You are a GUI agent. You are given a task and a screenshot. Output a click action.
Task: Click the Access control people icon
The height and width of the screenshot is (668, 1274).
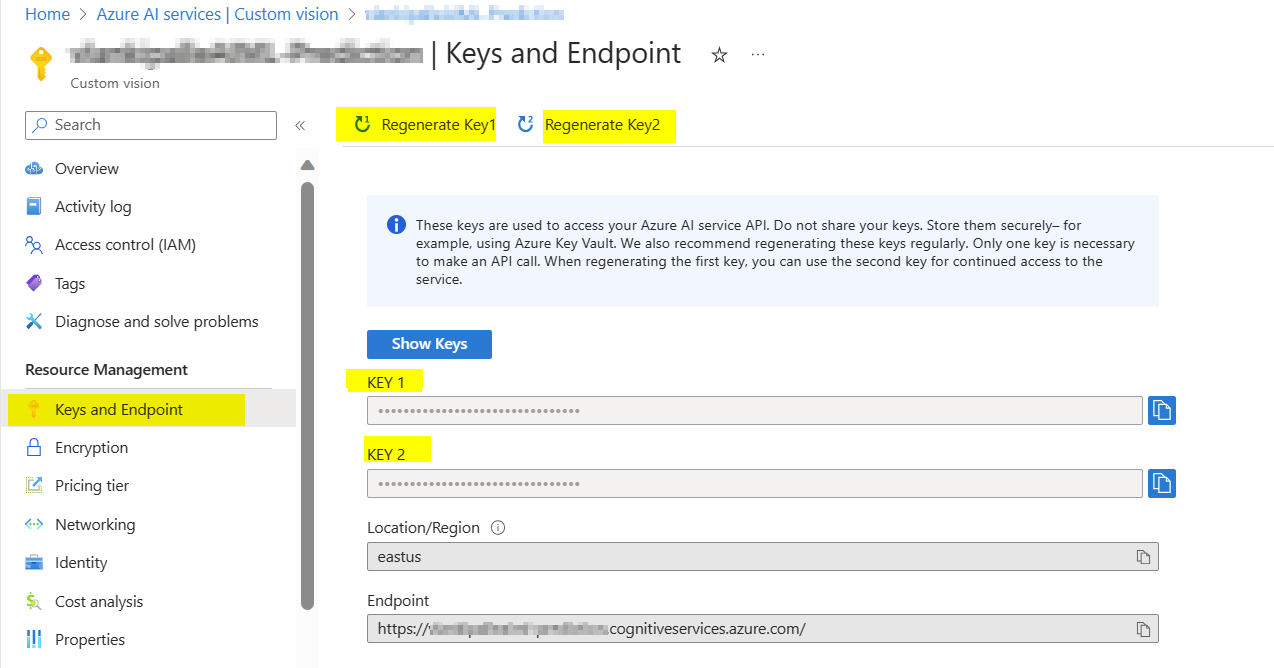[x=34, y=245]
